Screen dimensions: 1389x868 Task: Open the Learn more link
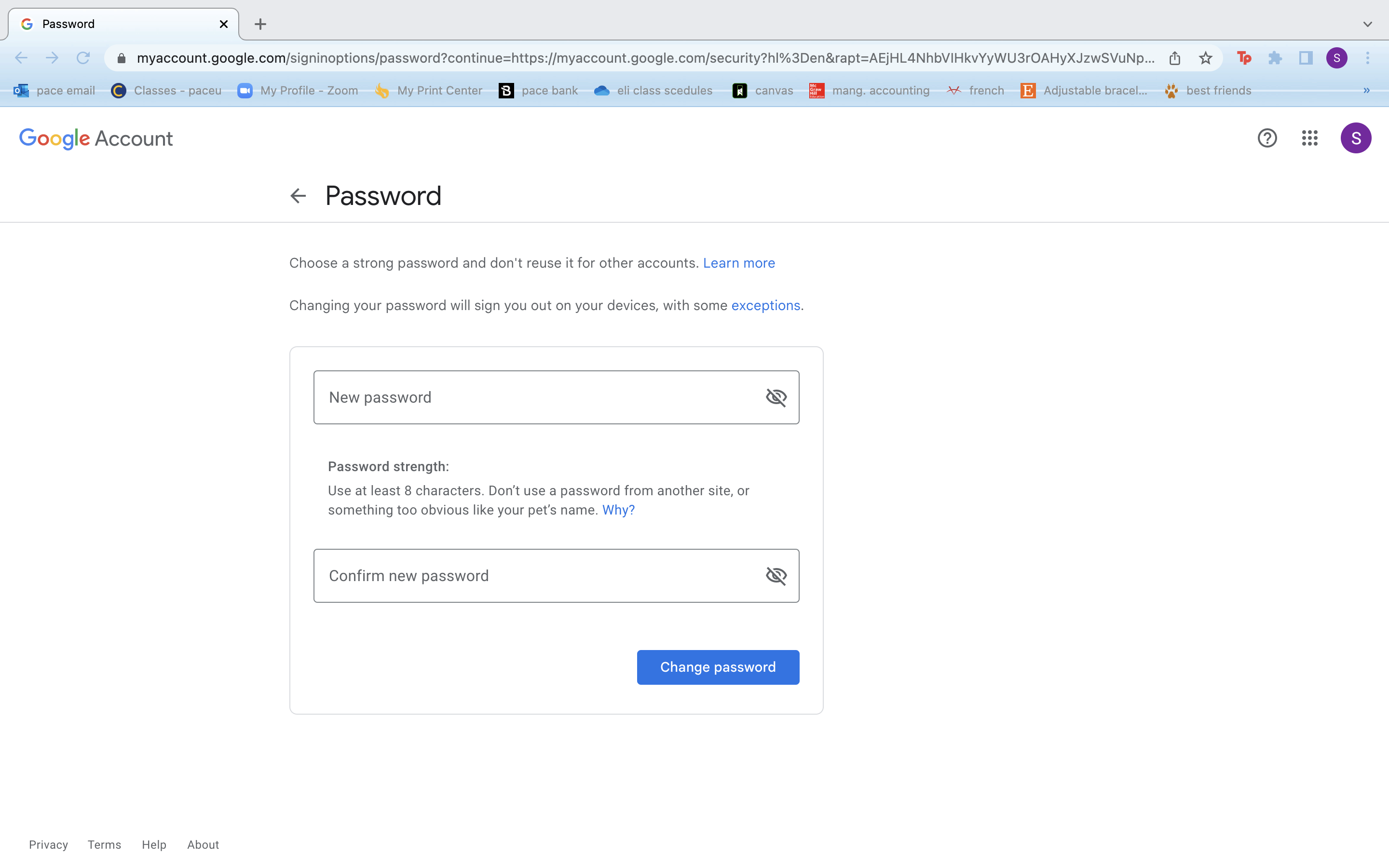[739, 263]
